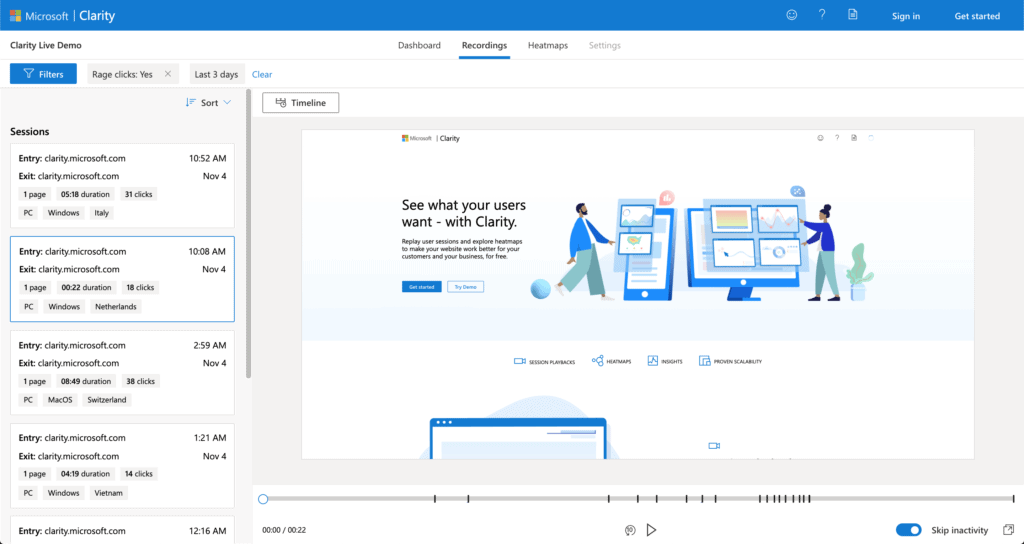This screenshot has height=544, width=1024.
Task: Click the Filters funnel button
Action: [x=43, y=74]
